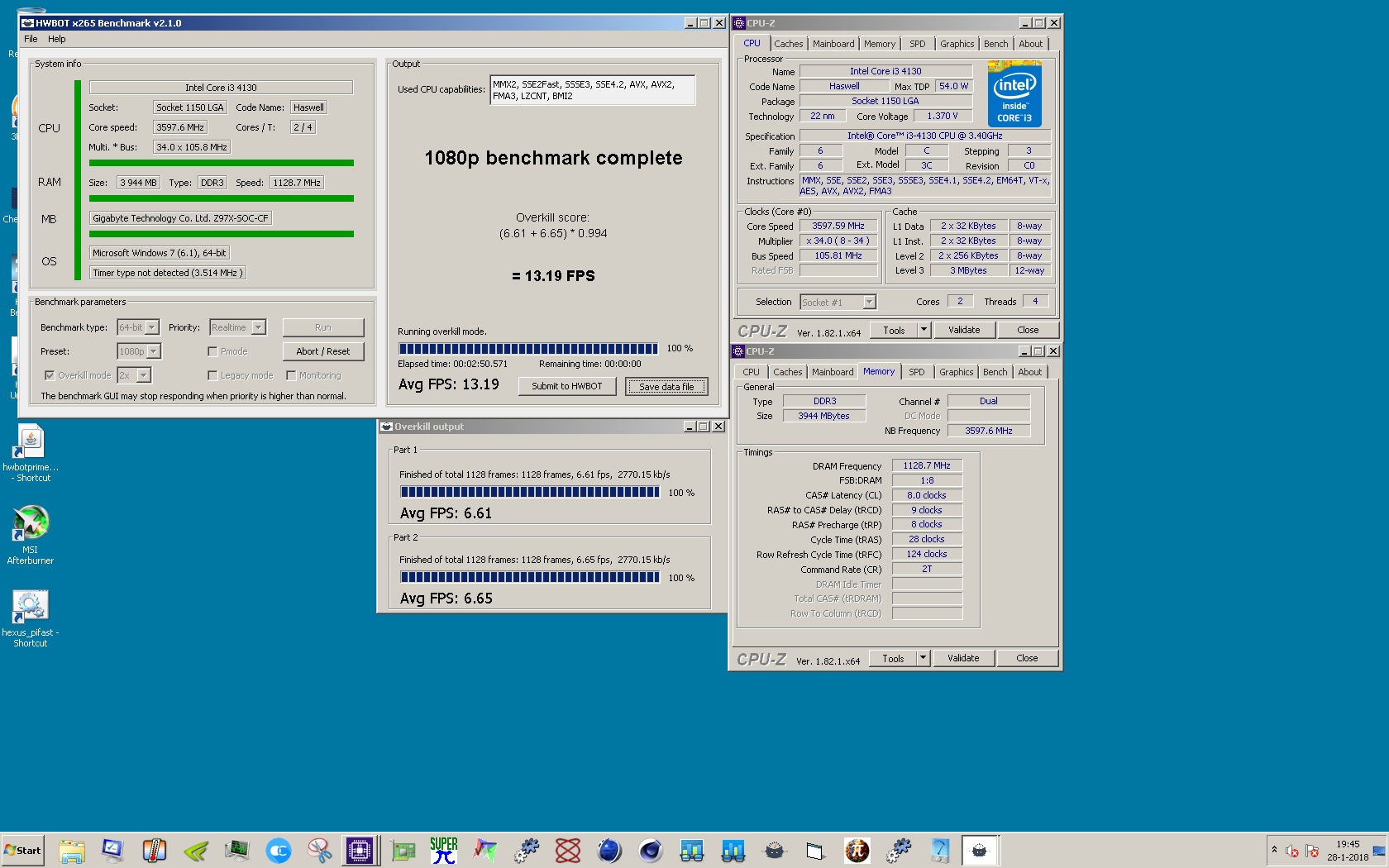
Task: Click the disabled Run button
Action: [323, 327]
